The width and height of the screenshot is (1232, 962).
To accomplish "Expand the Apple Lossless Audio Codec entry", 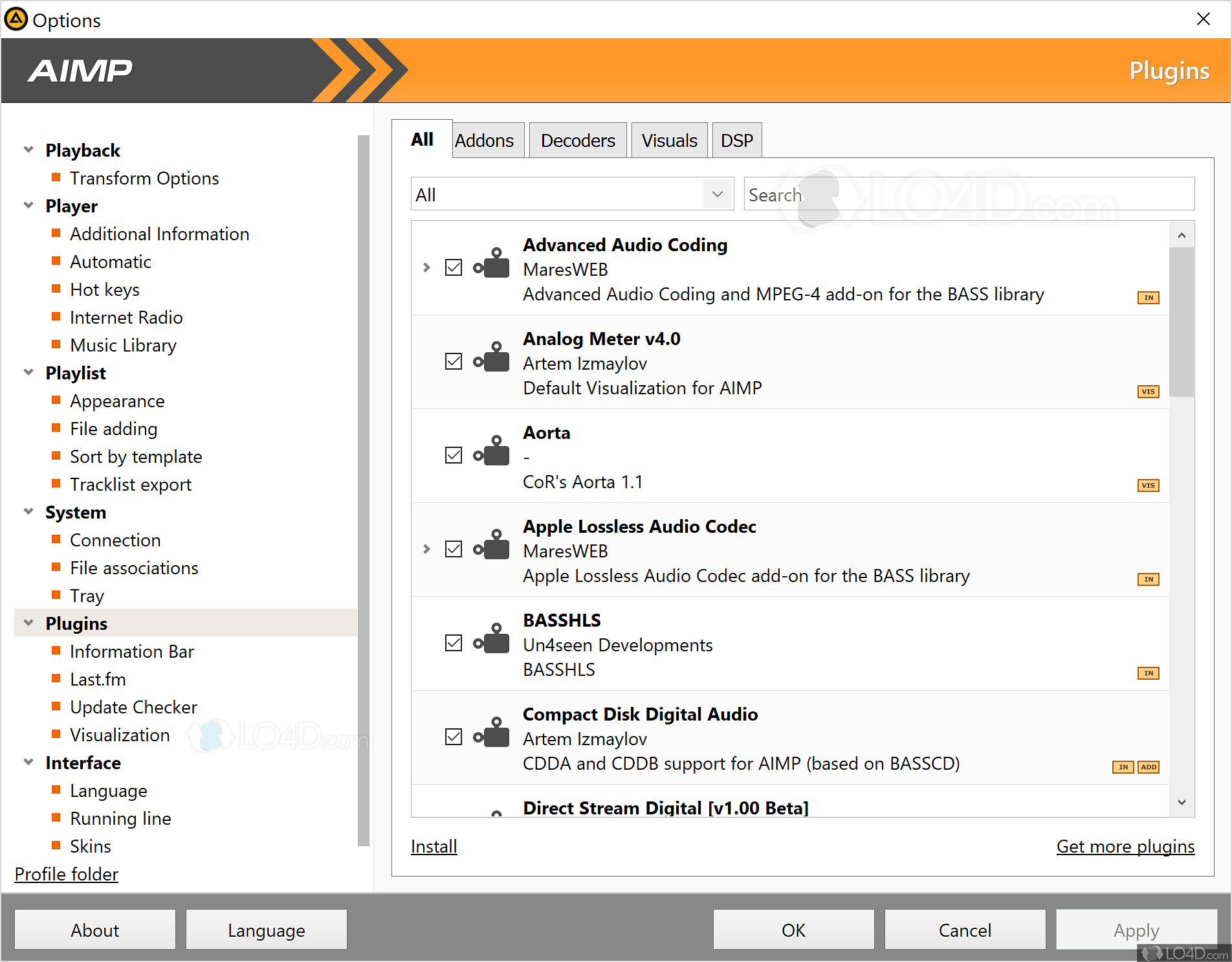I will pos(426,549).
